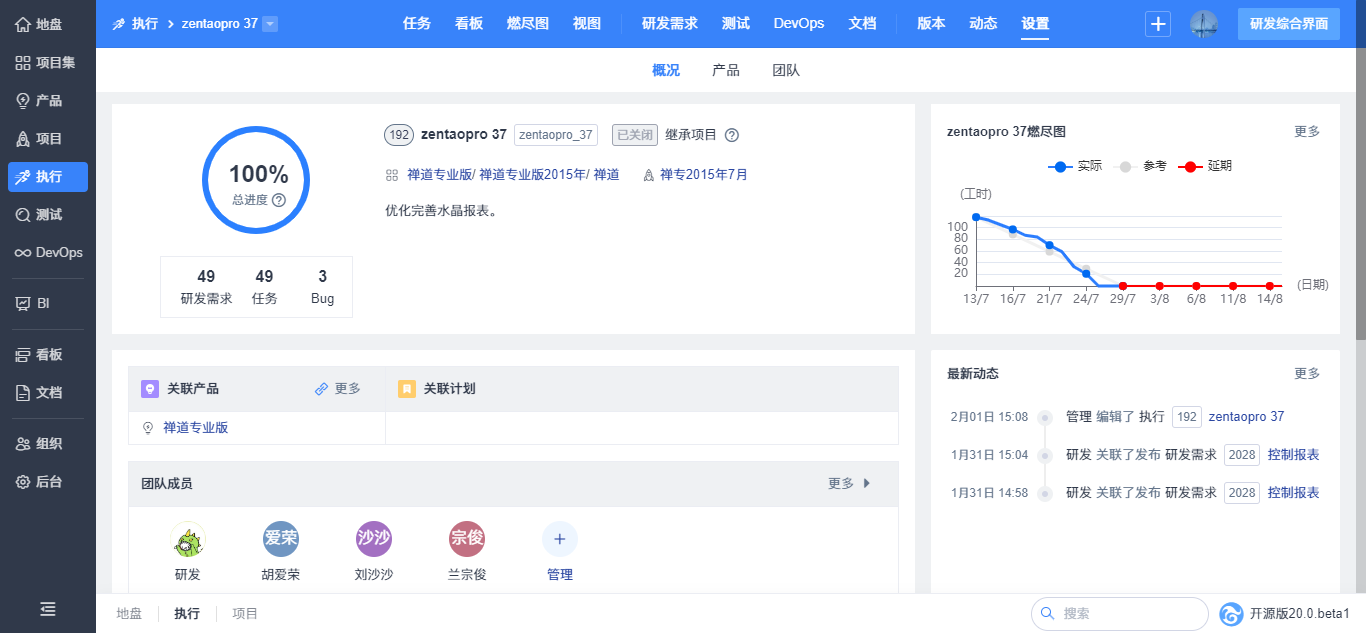Go to 项目集 in the sidebar
This screenshot has width=1366, height=633.
48,62
